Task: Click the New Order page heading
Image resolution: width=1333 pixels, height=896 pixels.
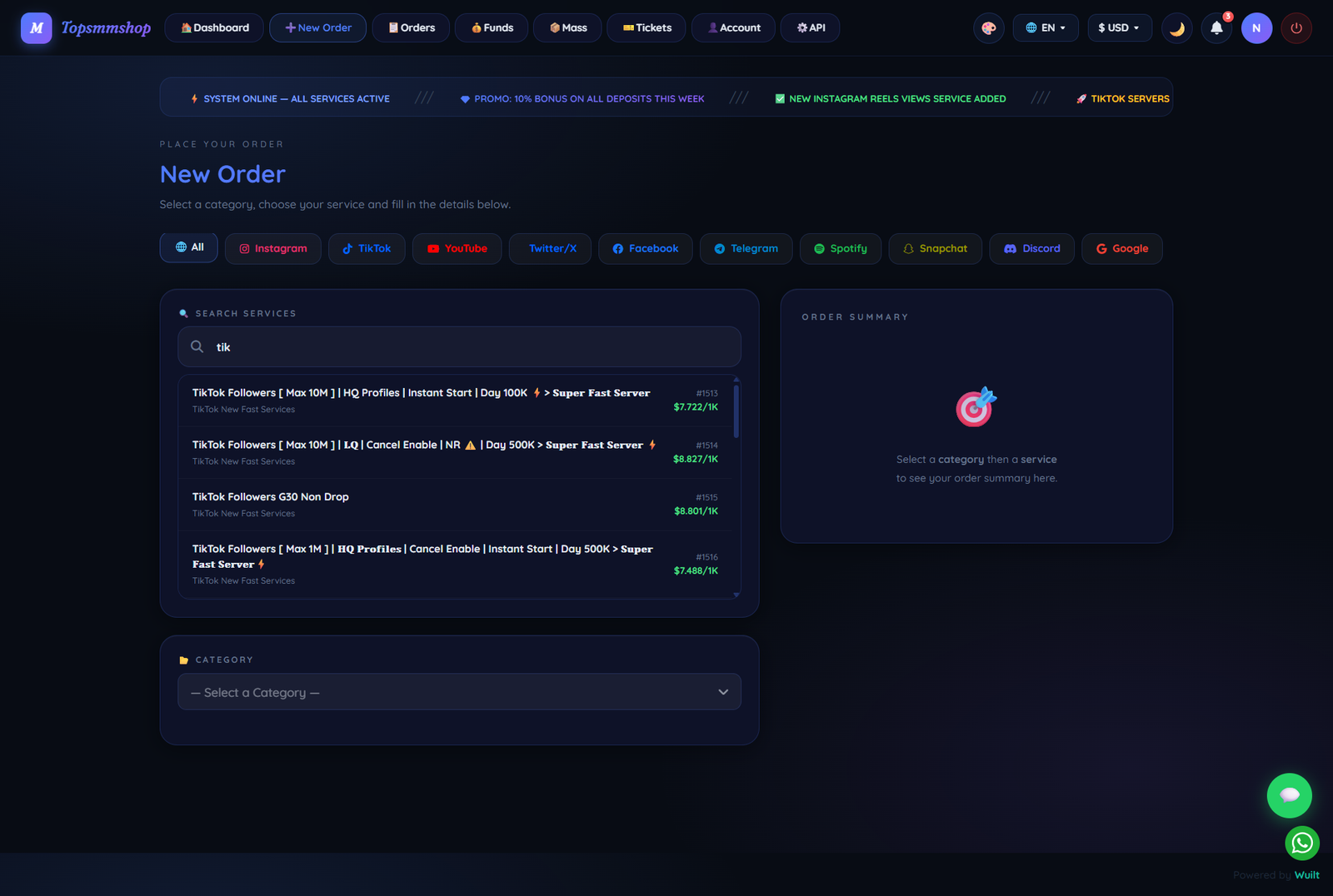Action: (222, 174)
